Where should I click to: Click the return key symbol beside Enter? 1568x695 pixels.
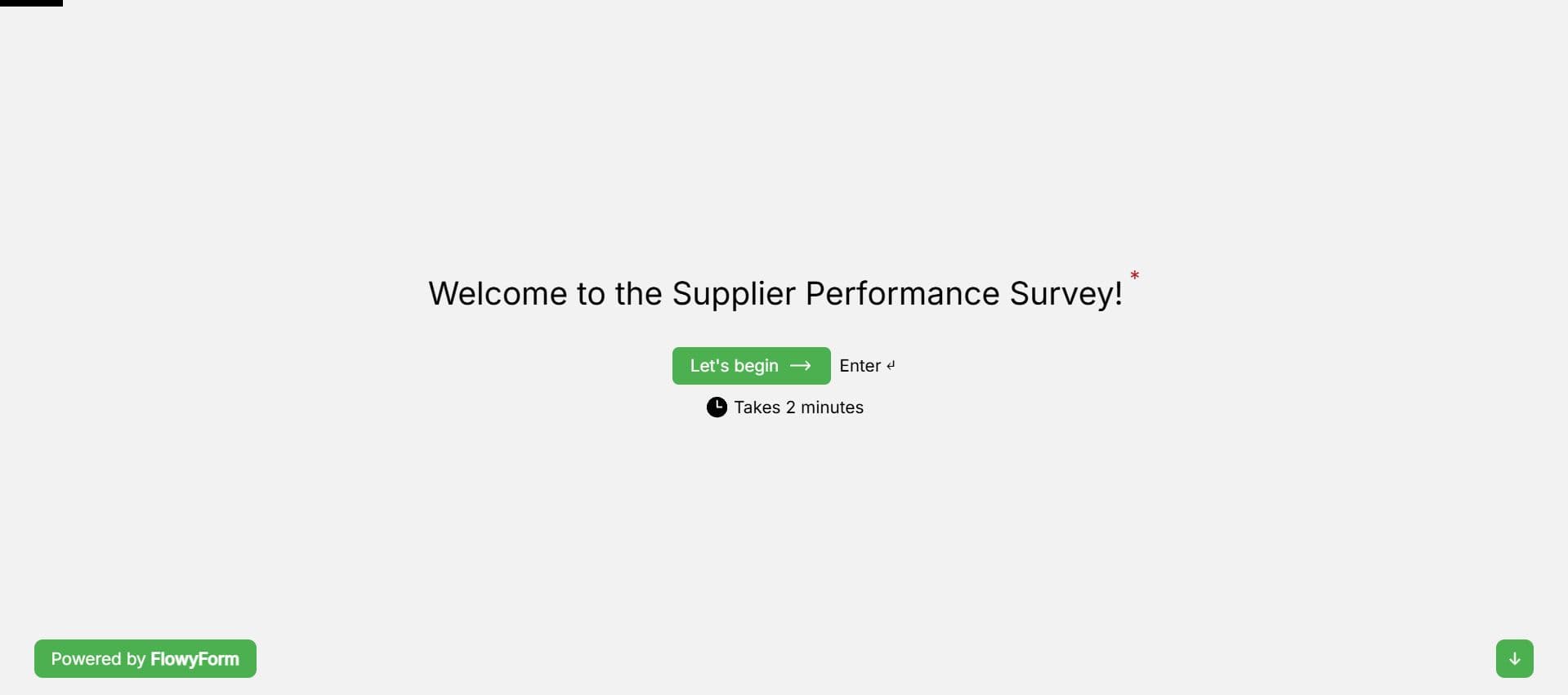pos(891,366)
